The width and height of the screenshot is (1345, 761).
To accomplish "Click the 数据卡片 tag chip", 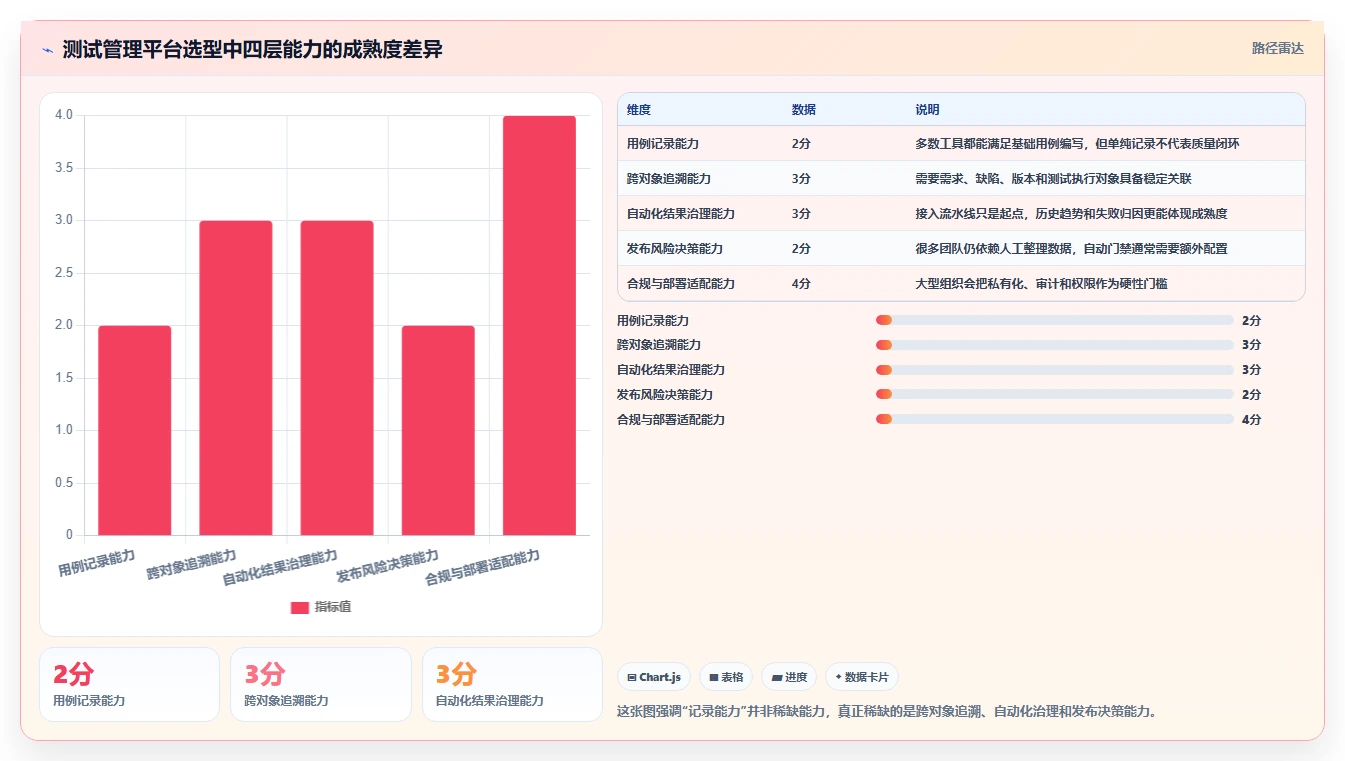I will click(x=862, y=677).
